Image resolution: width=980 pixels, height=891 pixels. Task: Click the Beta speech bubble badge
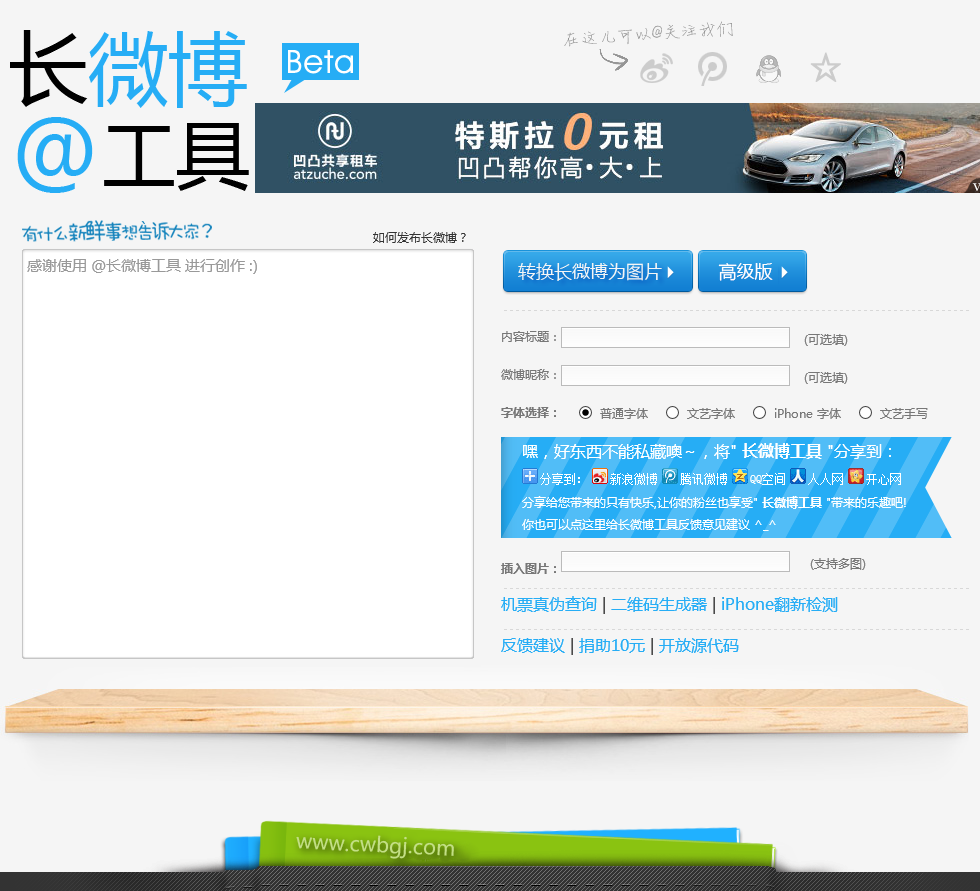(320, 66)
